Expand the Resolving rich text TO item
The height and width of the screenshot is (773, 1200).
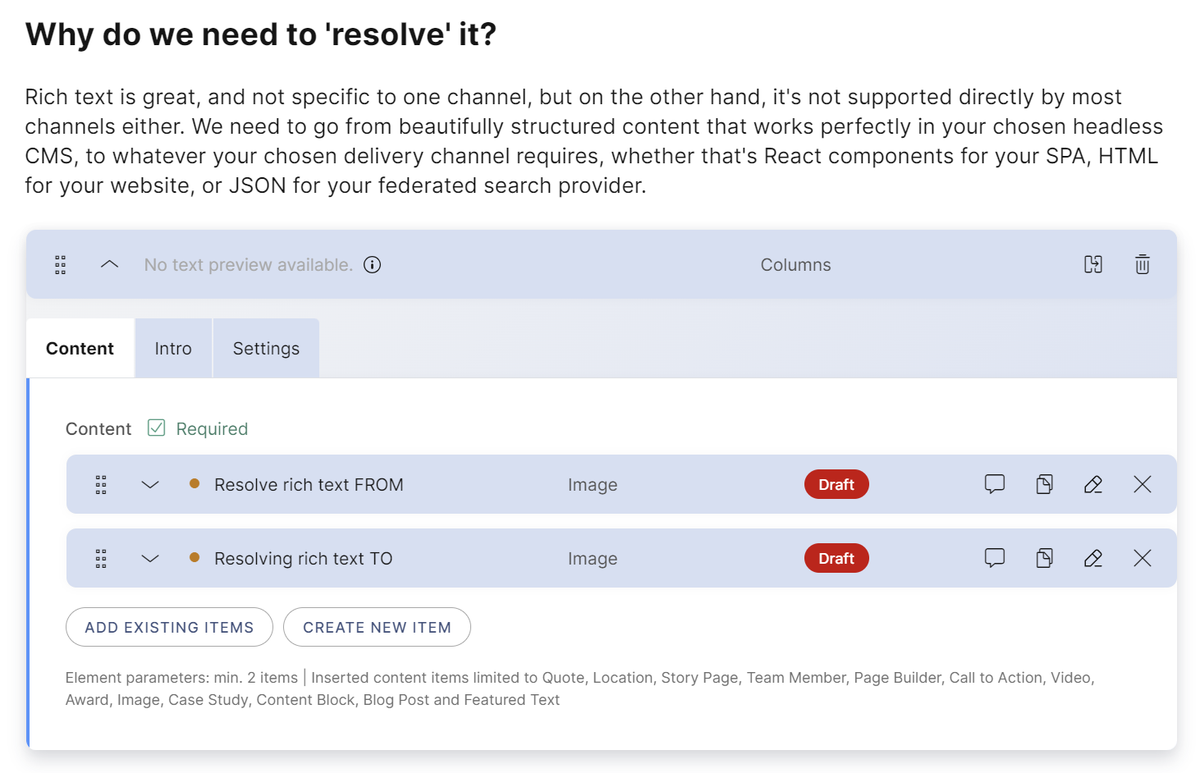150,558
